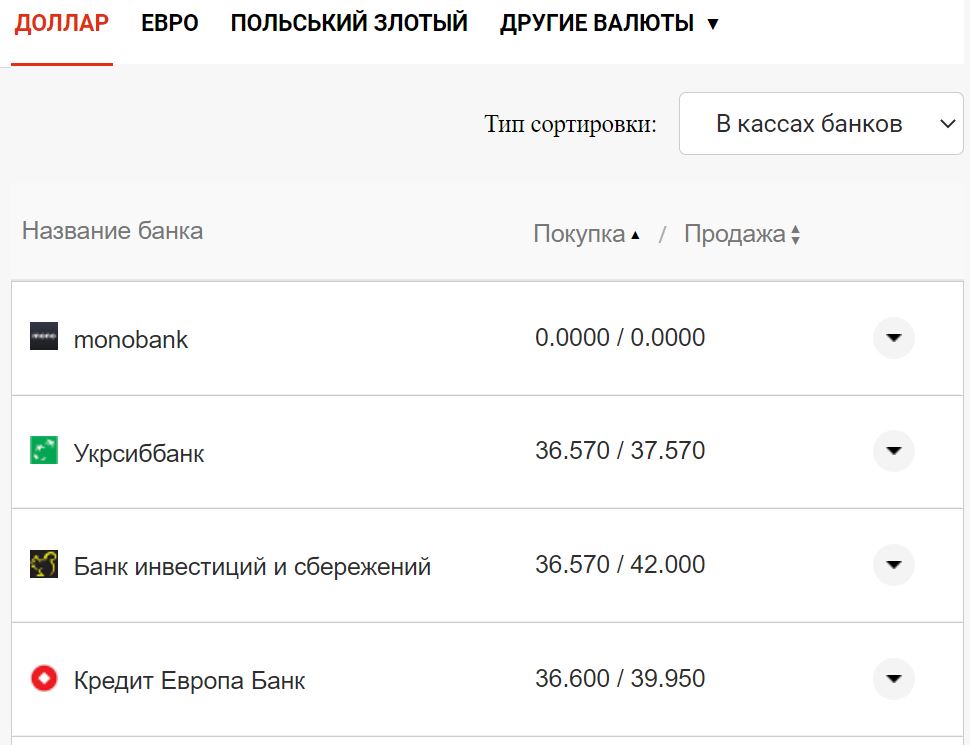Expand the Кредит Европа Банк row details
Viewport: 970px width, 745px height.
pyautogui.click(x=892, y=678)
